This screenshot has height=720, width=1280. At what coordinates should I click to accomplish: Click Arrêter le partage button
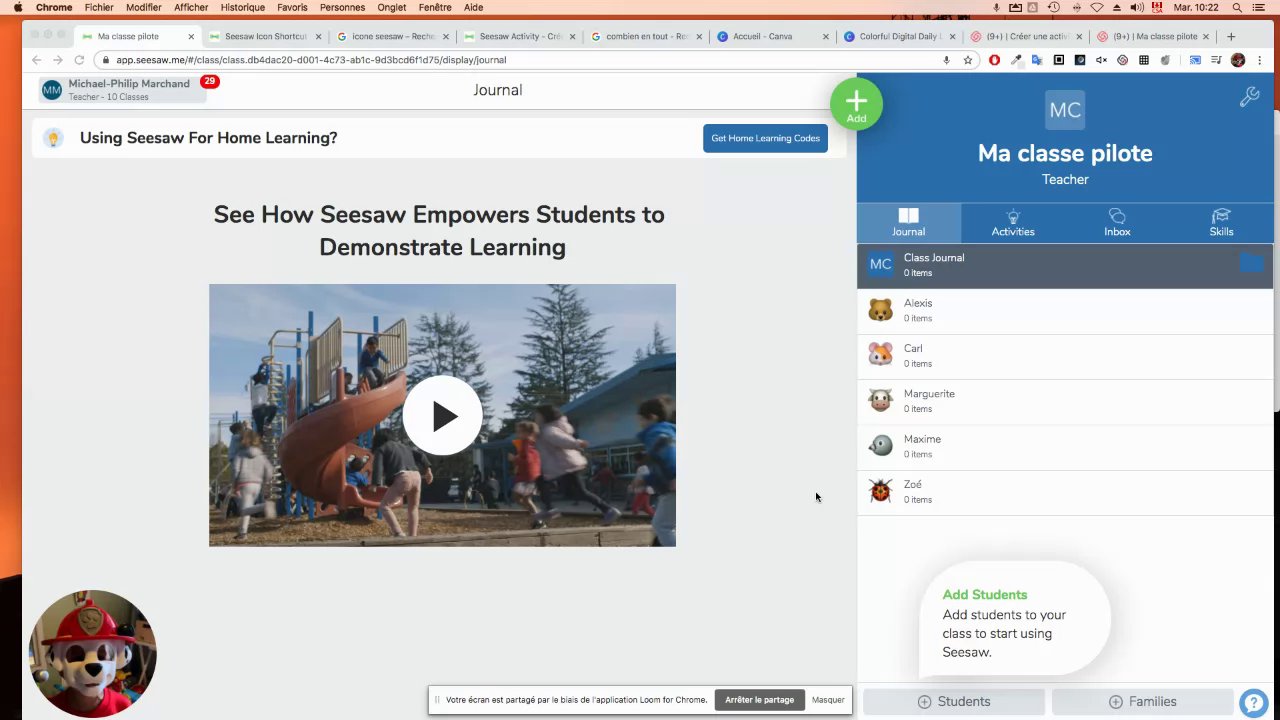pos(759,700)
